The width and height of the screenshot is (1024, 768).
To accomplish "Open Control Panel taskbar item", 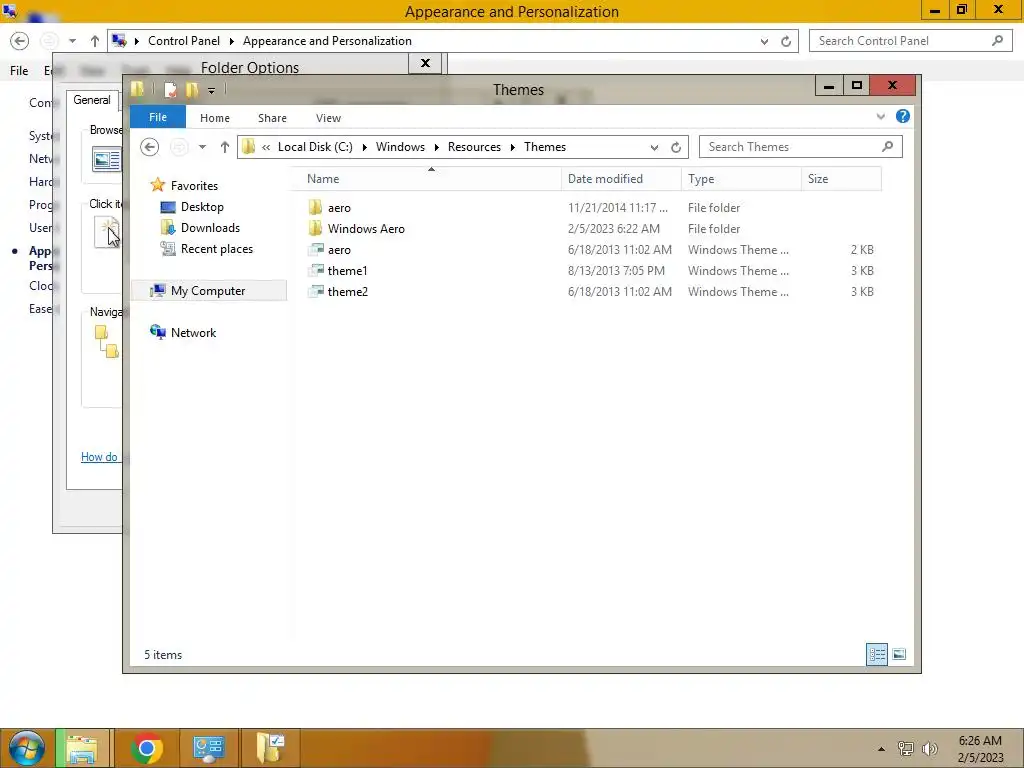I will (208, 748).
